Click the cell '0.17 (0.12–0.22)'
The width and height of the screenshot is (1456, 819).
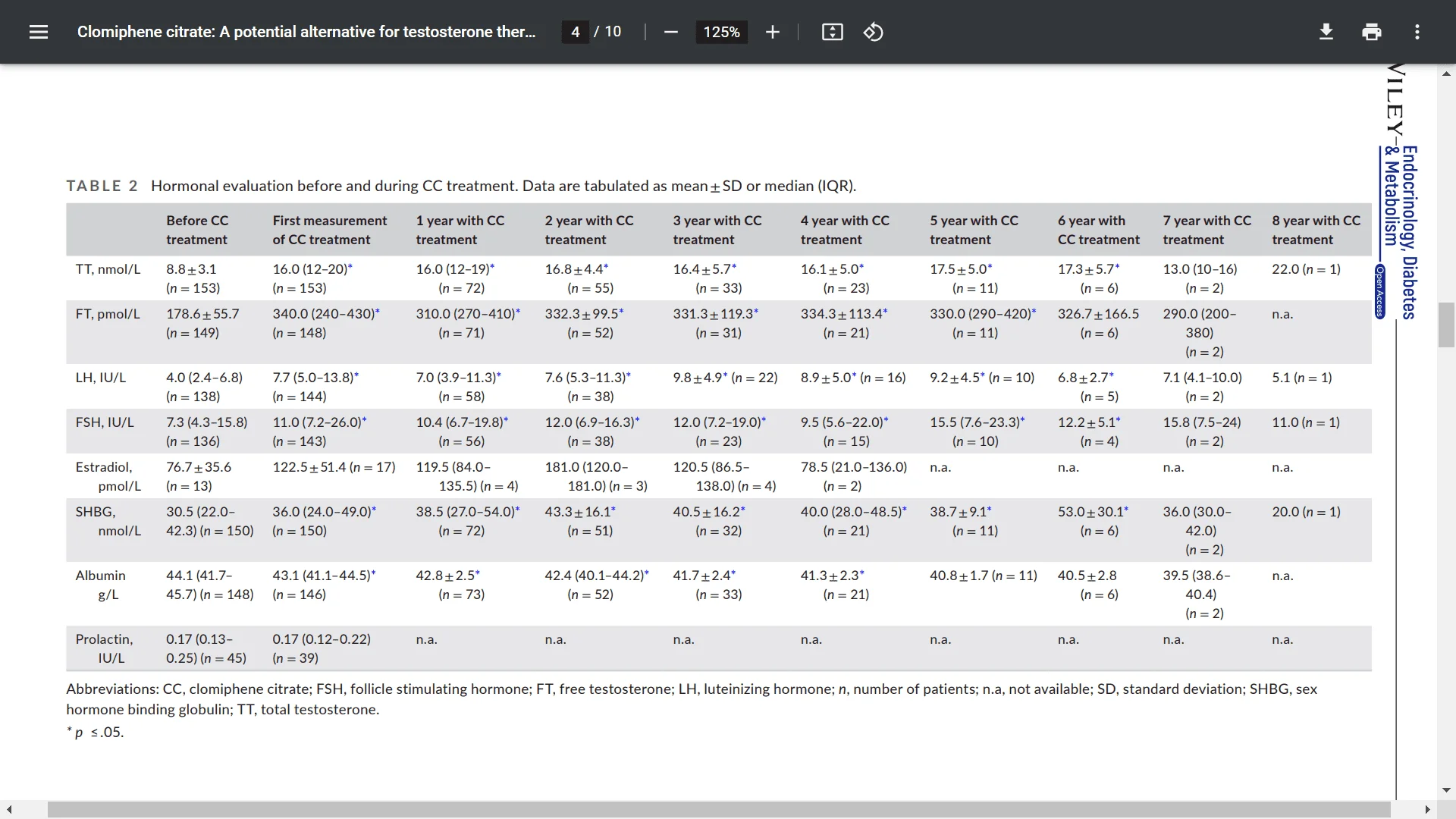[x=322, y=639]
